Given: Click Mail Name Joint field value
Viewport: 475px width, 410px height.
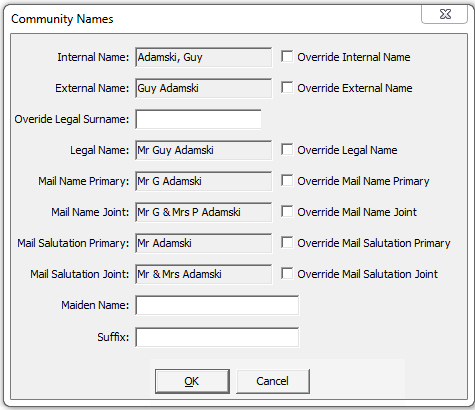Looking at the screenshot, I should pyautogui.click(x=204, y=212).
